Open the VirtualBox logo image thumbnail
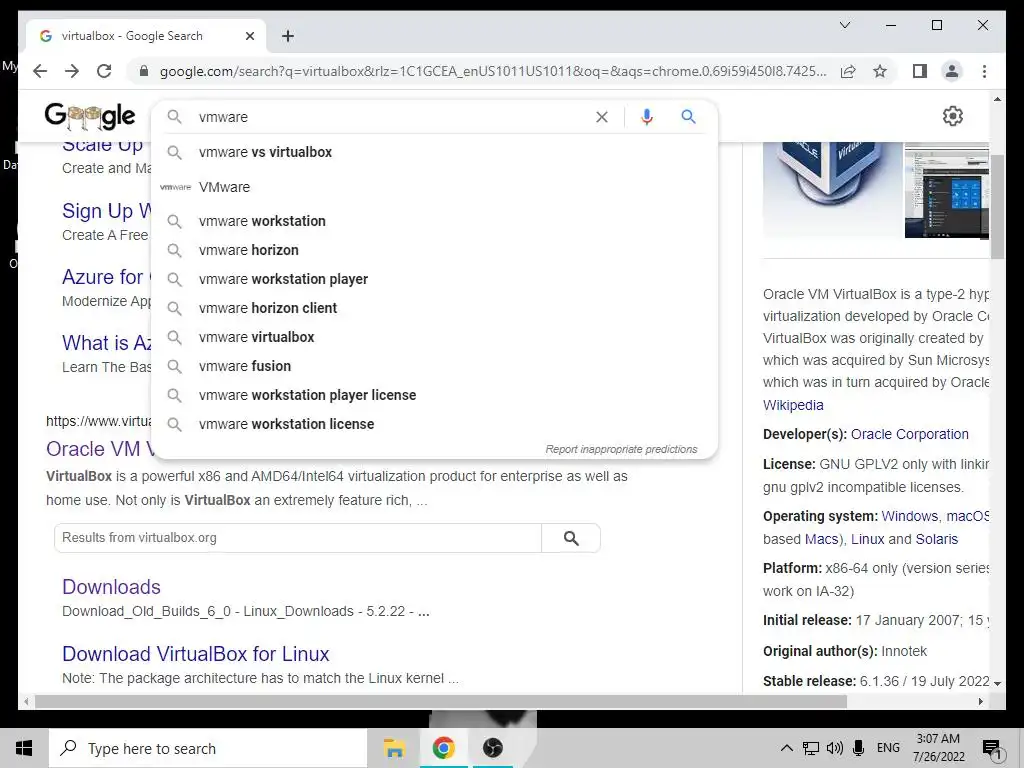Image resolution: width=1024 pixels, height=768 pixels. point(831,189)
